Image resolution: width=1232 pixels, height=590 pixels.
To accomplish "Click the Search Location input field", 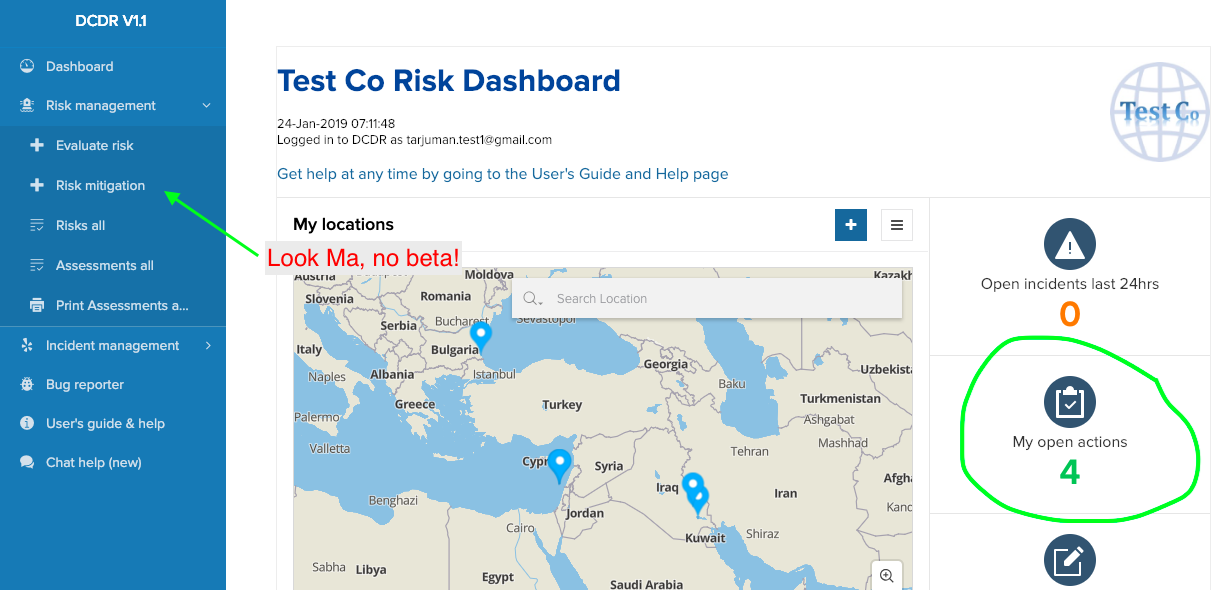I will coord(720,299).
